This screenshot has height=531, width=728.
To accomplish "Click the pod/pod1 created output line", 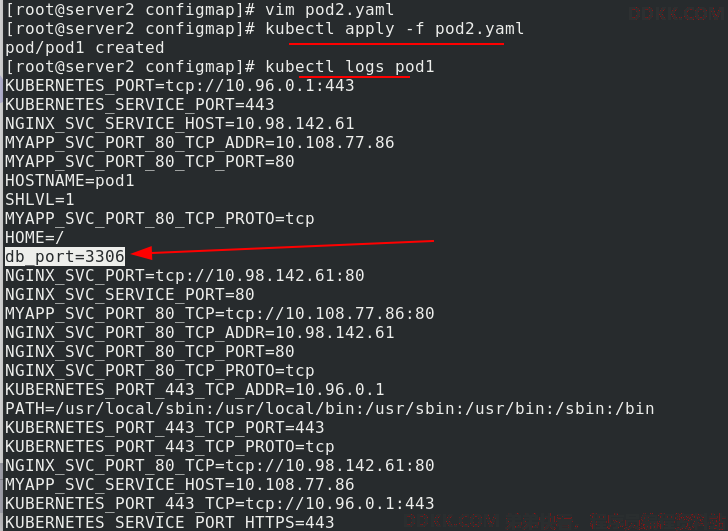I will [x=84, y=48].
